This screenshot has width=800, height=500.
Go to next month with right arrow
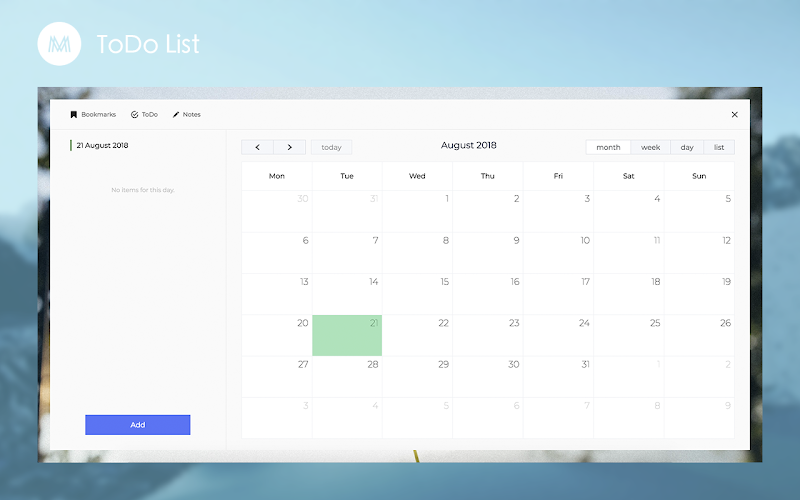click(x=289, y=147)
